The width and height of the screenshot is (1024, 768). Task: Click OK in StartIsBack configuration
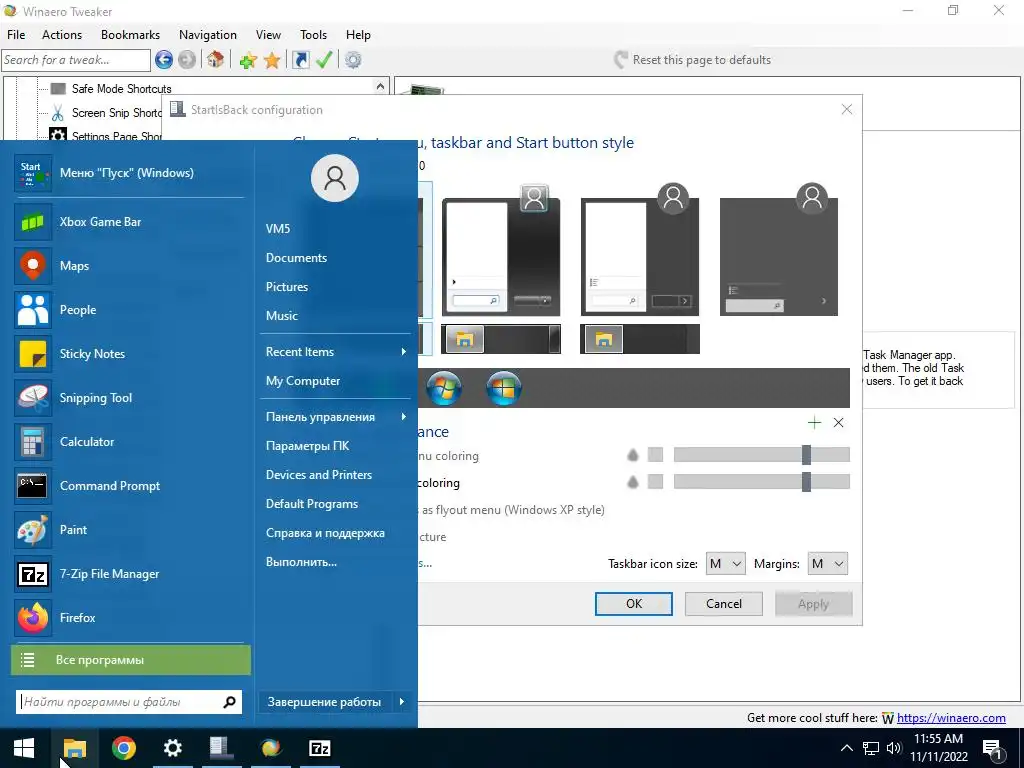pyautogui.click(x=633, y=604)
